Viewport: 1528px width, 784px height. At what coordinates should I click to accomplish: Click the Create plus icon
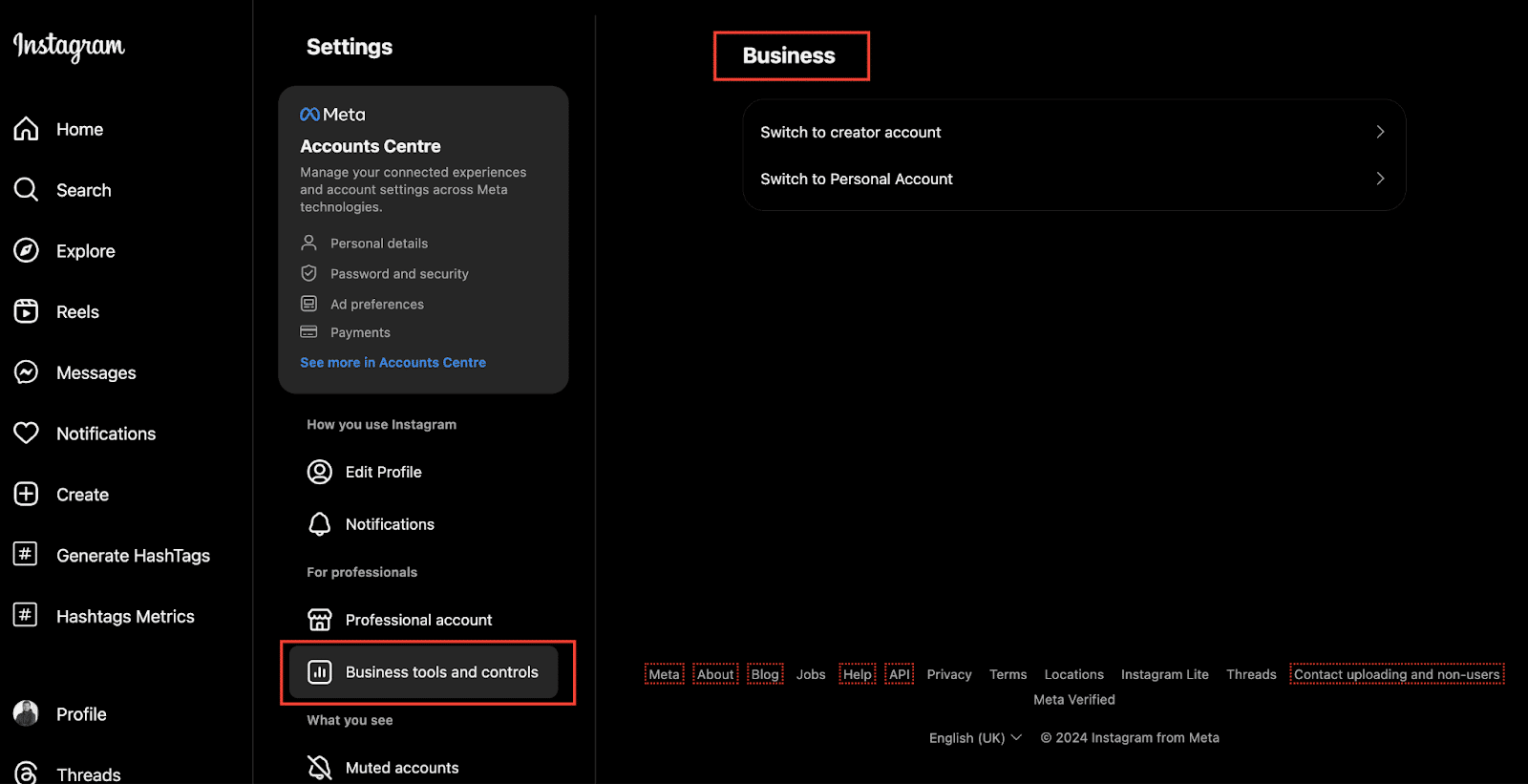pyautogui.click(x=27, y=494)
